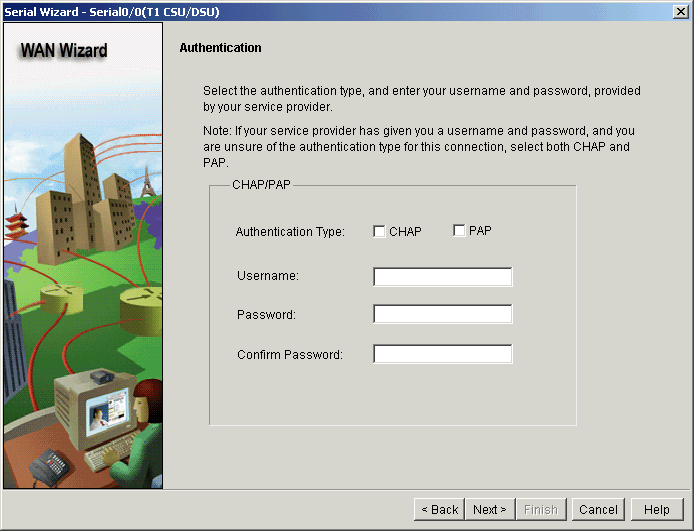Screen dimensions: 694x531
Task: Click the WAN Wizard title in sidebar
Action: [x=64, y=50]
